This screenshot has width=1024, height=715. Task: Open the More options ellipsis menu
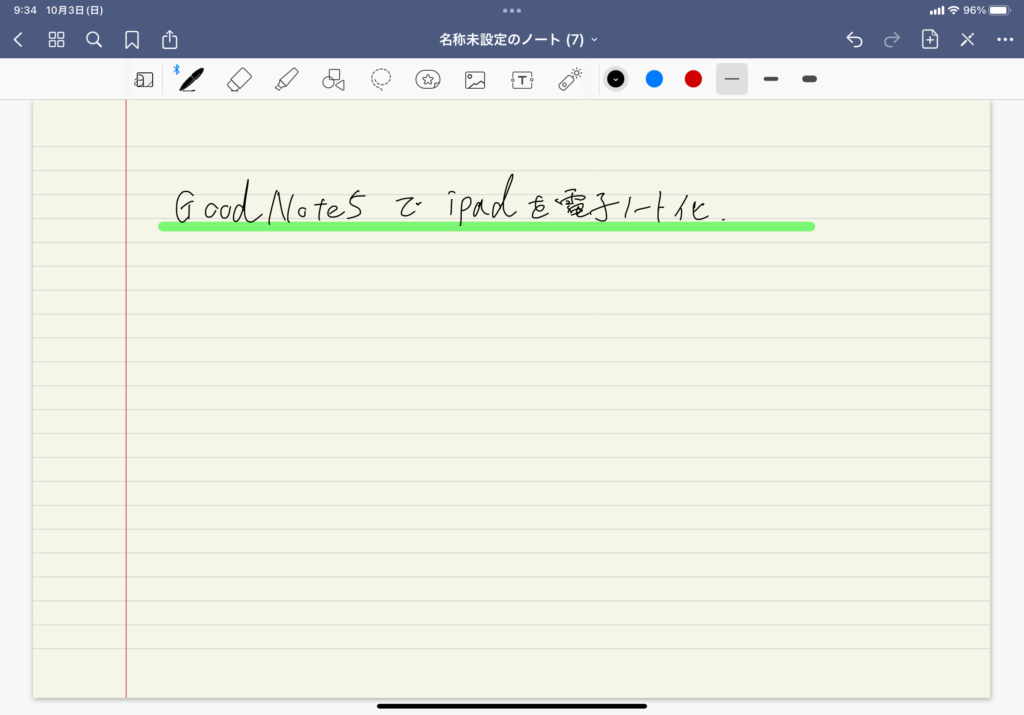1005,40
